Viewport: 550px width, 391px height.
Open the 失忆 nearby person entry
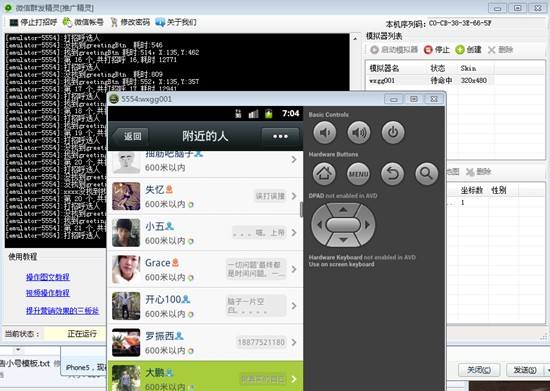pos(205,196)
